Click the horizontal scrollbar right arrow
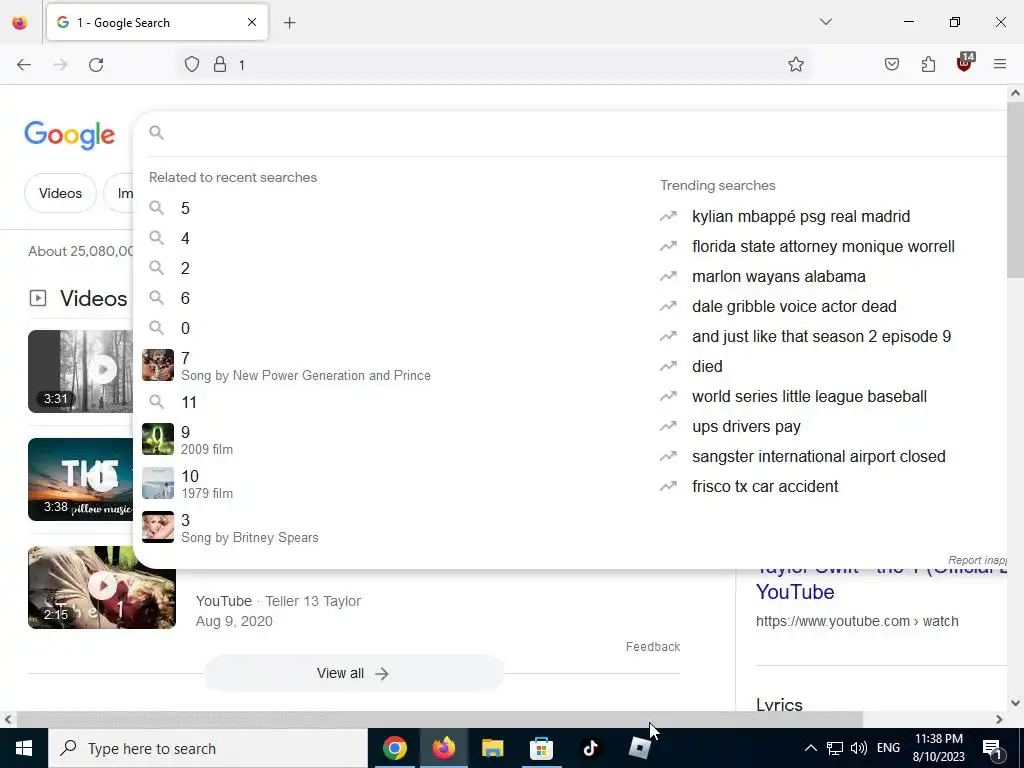This screenshot has height=768, width=1024. tap(999, 720)
